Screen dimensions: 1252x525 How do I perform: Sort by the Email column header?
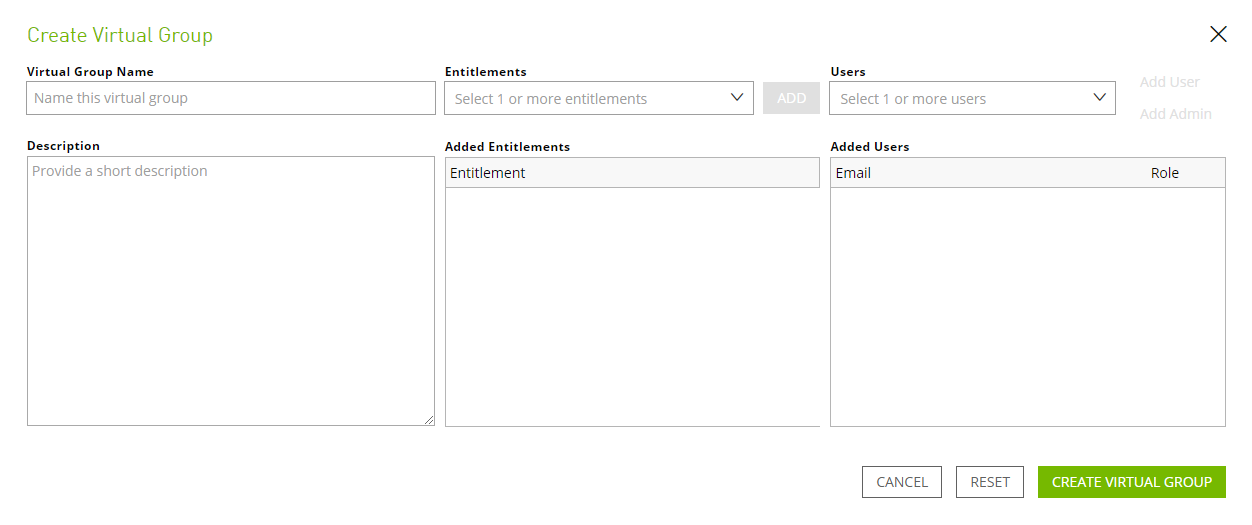tap(853, 173)
